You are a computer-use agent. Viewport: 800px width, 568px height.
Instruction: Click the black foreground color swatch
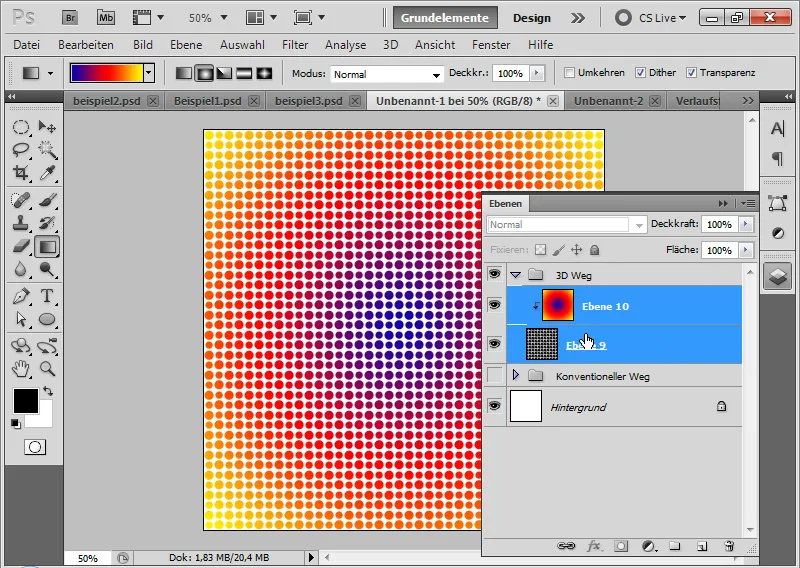[25, 400]
